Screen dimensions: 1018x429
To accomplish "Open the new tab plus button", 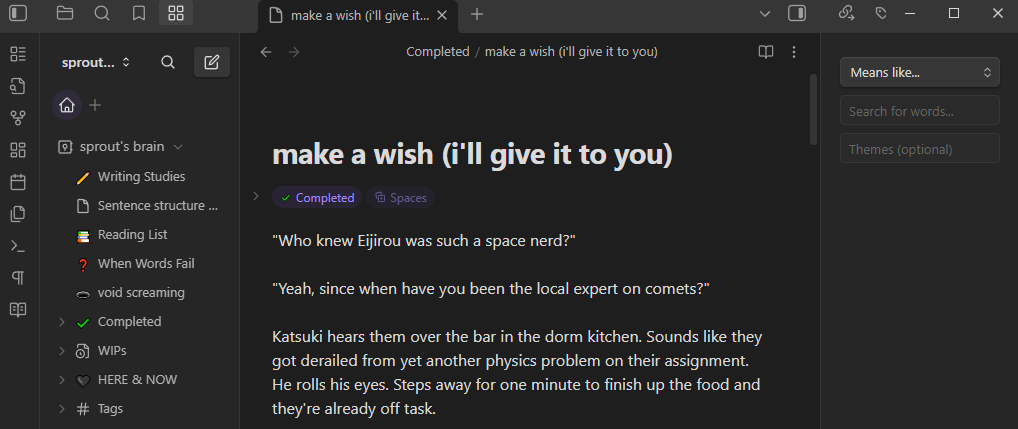I will 477,14.
